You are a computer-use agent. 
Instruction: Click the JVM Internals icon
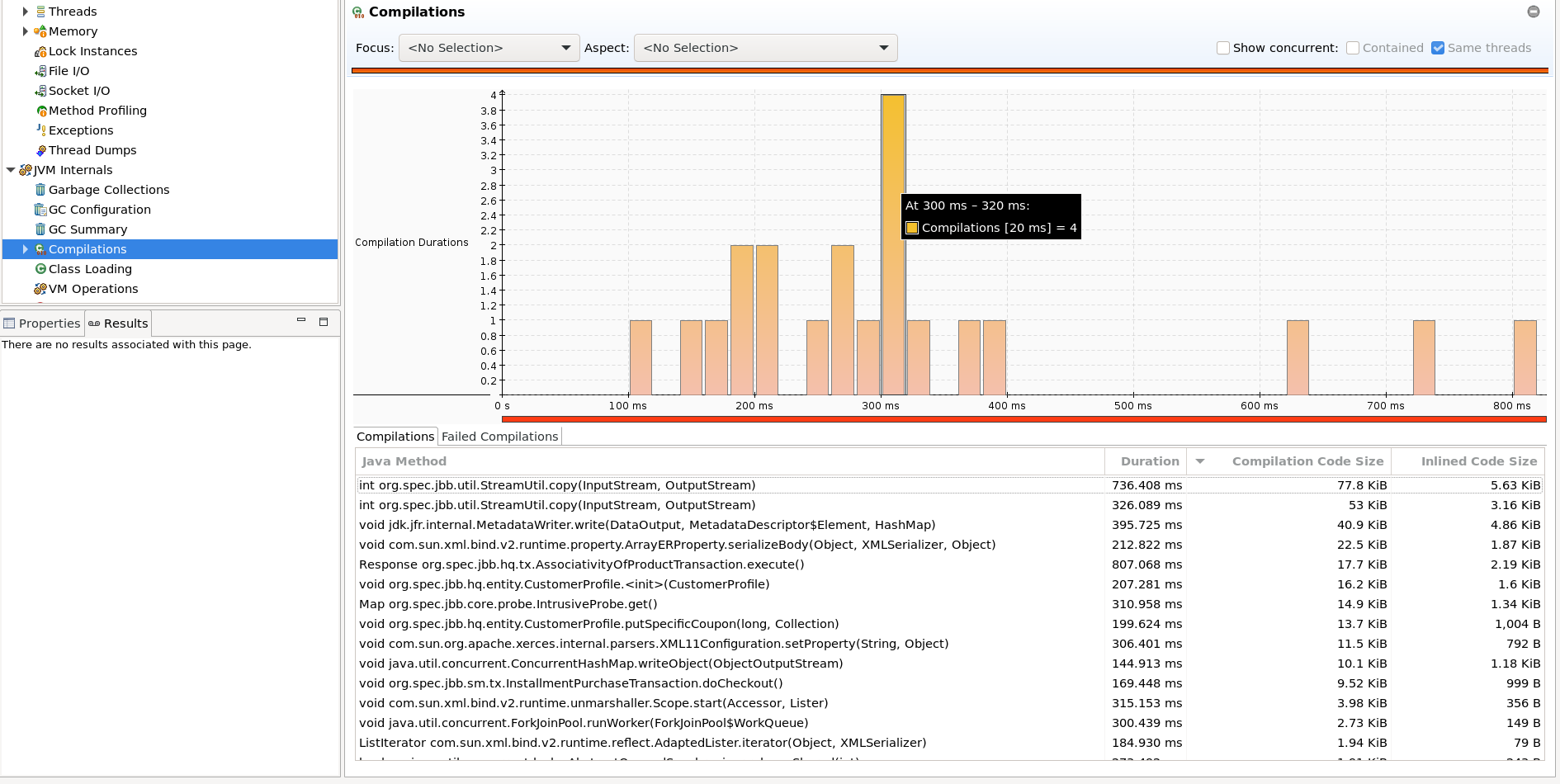point(26,170)
